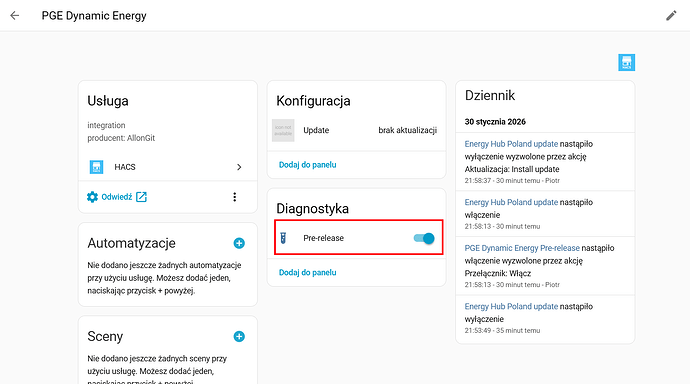The height and width of the screenshot is (384, 690).
Task: Click the Automatyzacje heading
Action: tap(131, 243)
